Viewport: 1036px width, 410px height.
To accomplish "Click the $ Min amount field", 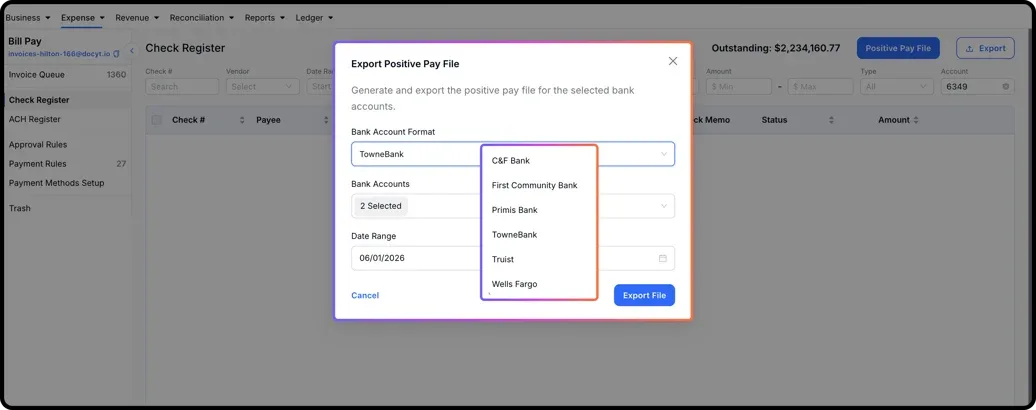I will pyautogui.click(x=739, y=86).
